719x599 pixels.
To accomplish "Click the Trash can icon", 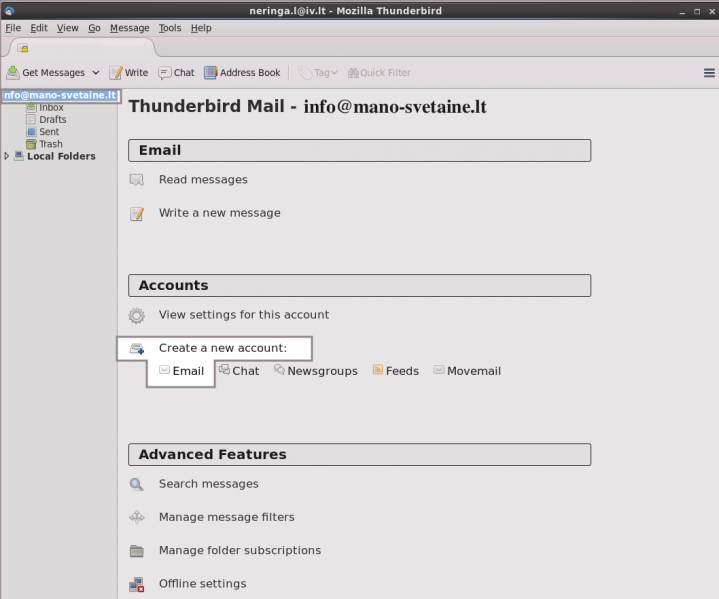I will pyautogui.click(x=31, y=144).
